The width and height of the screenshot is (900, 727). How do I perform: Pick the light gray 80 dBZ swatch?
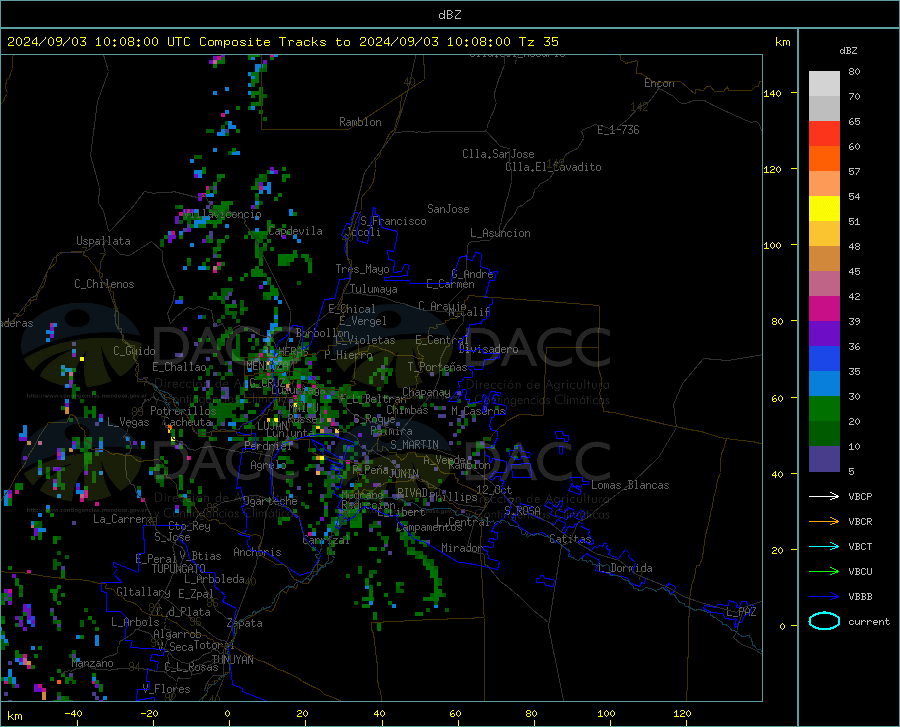coord(824,84)
